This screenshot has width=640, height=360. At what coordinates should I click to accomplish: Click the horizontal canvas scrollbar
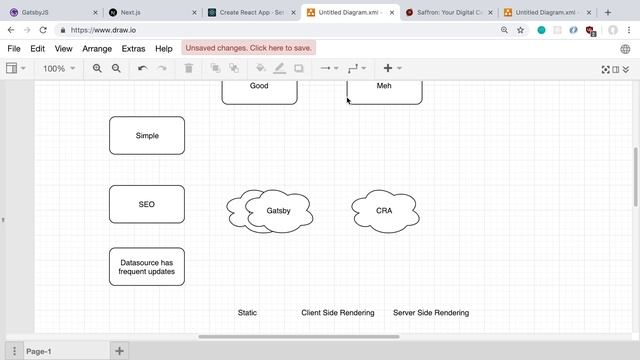(299, 337)
